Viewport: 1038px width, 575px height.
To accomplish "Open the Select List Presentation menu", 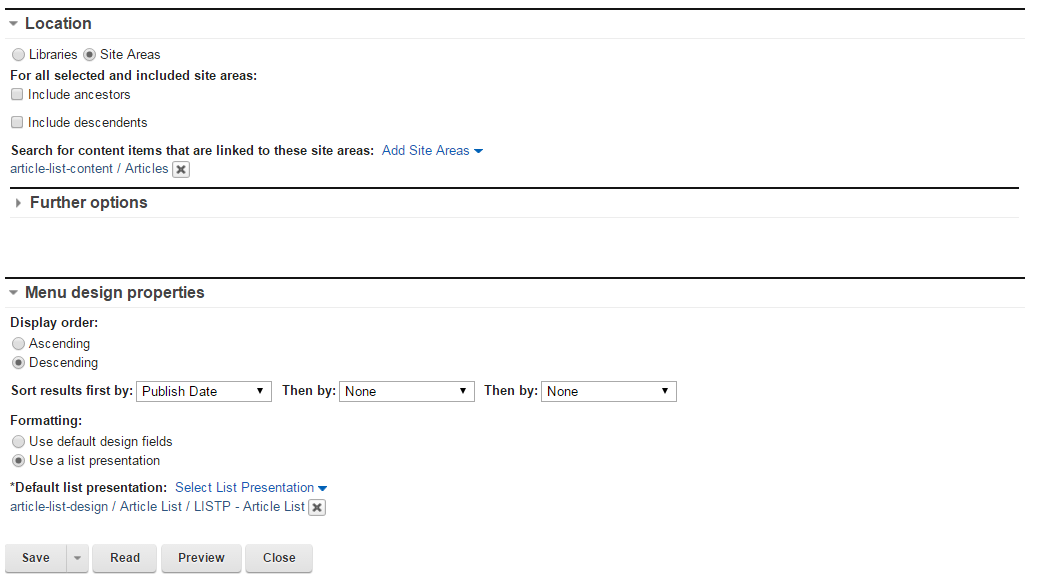I will click(x=251, y=488).
